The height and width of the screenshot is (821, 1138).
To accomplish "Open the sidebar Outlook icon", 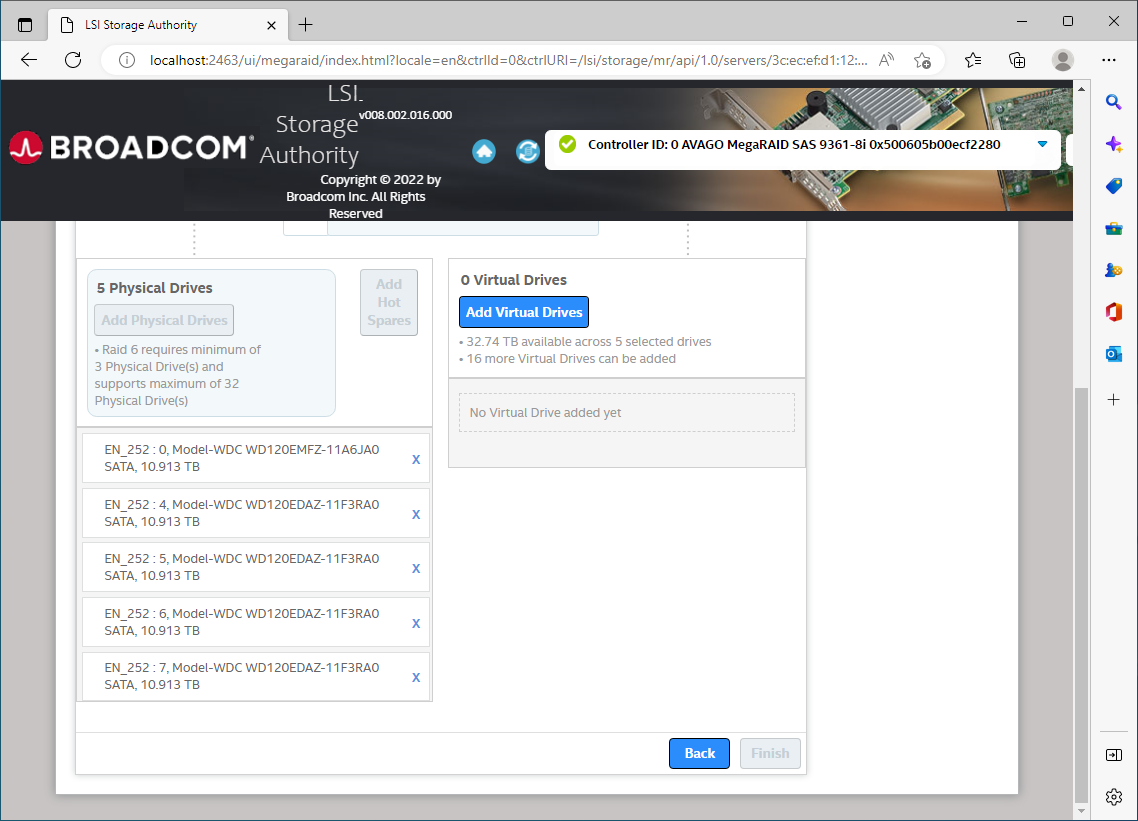I will [x=1113, y=354].
